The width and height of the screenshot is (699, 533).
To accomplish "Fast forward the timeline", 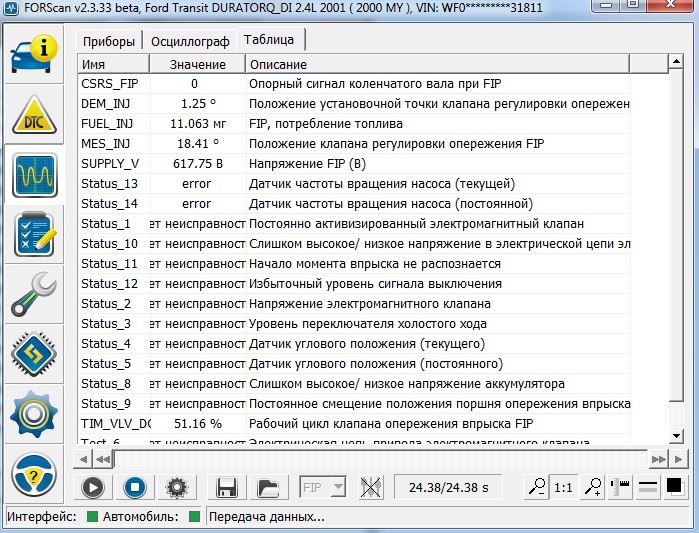I will click(658, 459).
